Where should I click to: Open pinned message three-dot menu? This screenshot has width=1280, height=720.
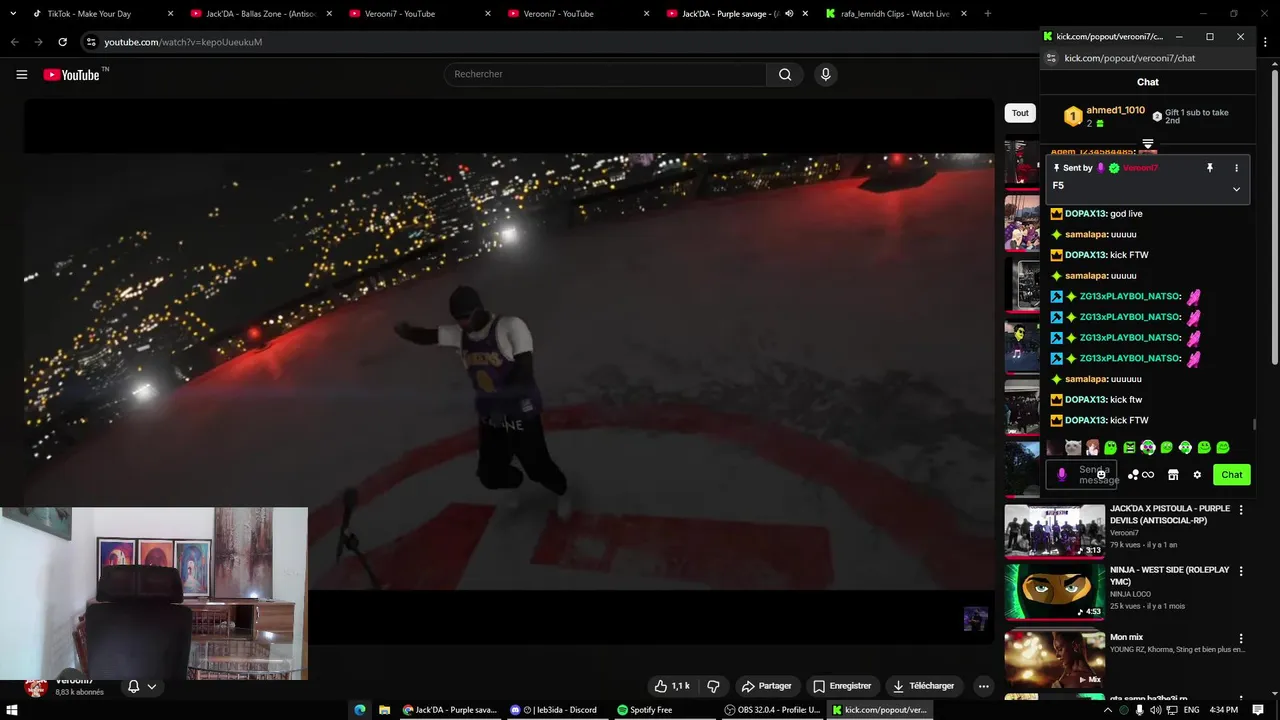1236,168
